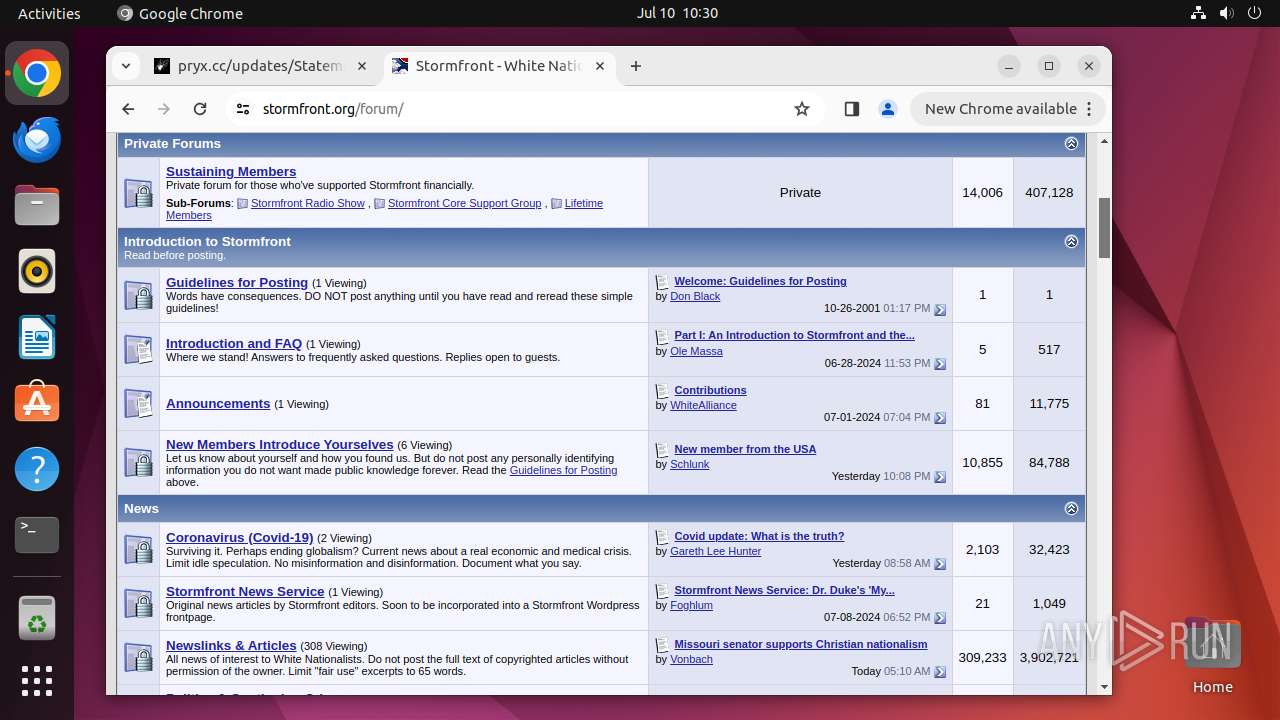Open a new browser tab
This screenshot has height=720, width=1280.
[636, 66]
